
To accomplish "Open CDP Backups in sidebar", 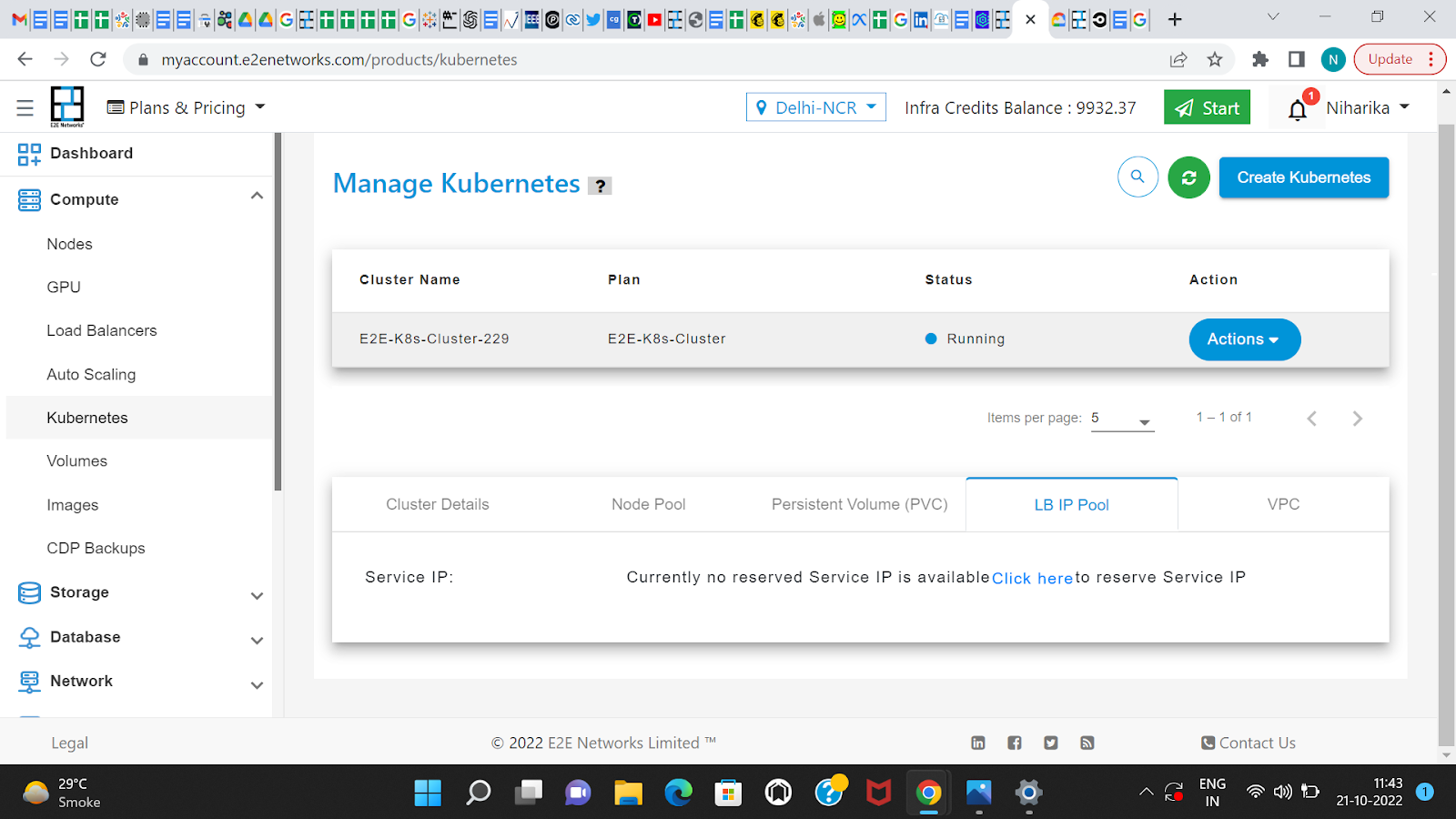I will click(x=96, y=549).
